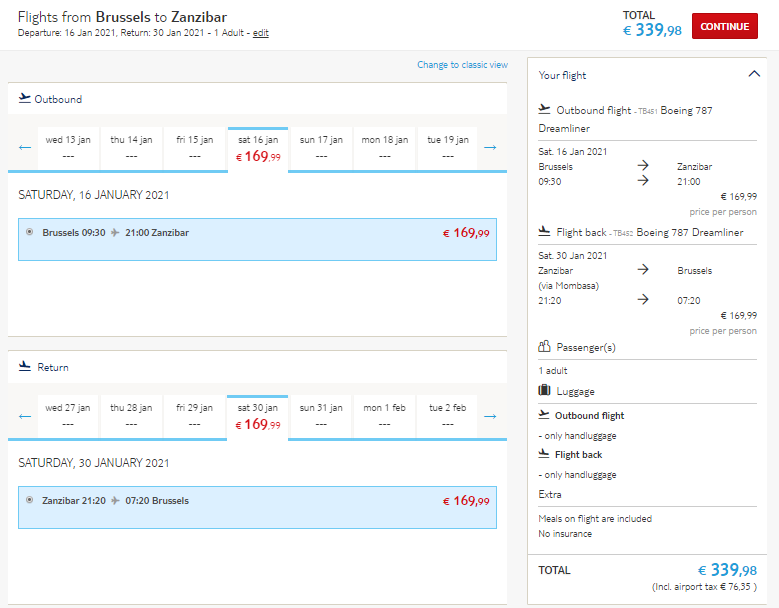Click the return previous week arrow
The height and width of the screenshot is (608, 779).
click(x=24, y=416)
